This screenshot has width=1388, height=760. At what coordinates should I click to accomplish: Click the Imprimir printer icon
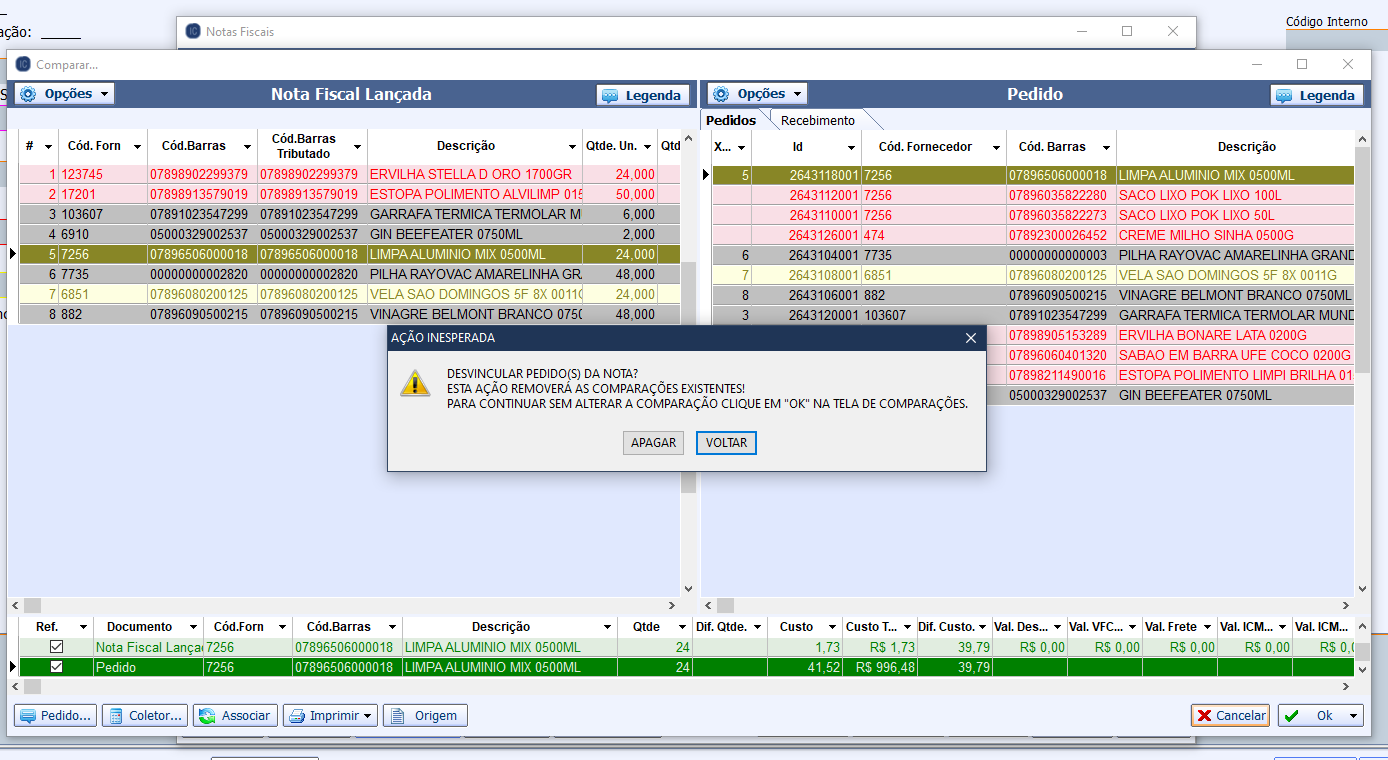click(x=296, y=716)
